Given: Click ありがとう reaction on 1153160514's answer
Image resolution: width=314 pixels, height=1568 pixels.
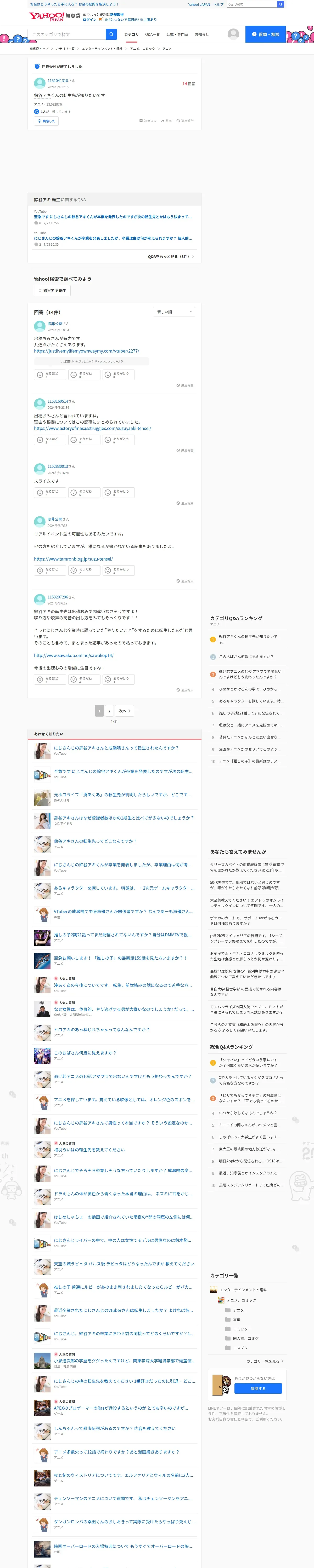Looking at the screenshot, I should (118, 440).
